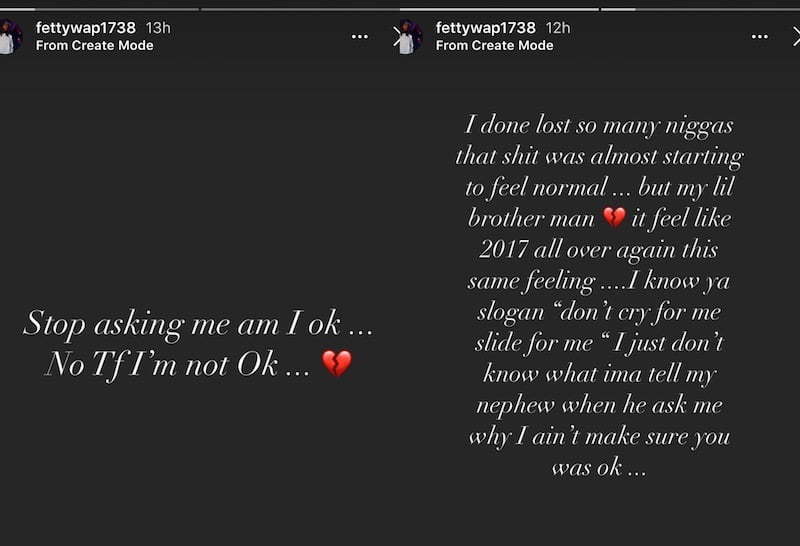Open more options on the 13h story
This screenshot has height=546, width=800.
[x=360, y=36]
